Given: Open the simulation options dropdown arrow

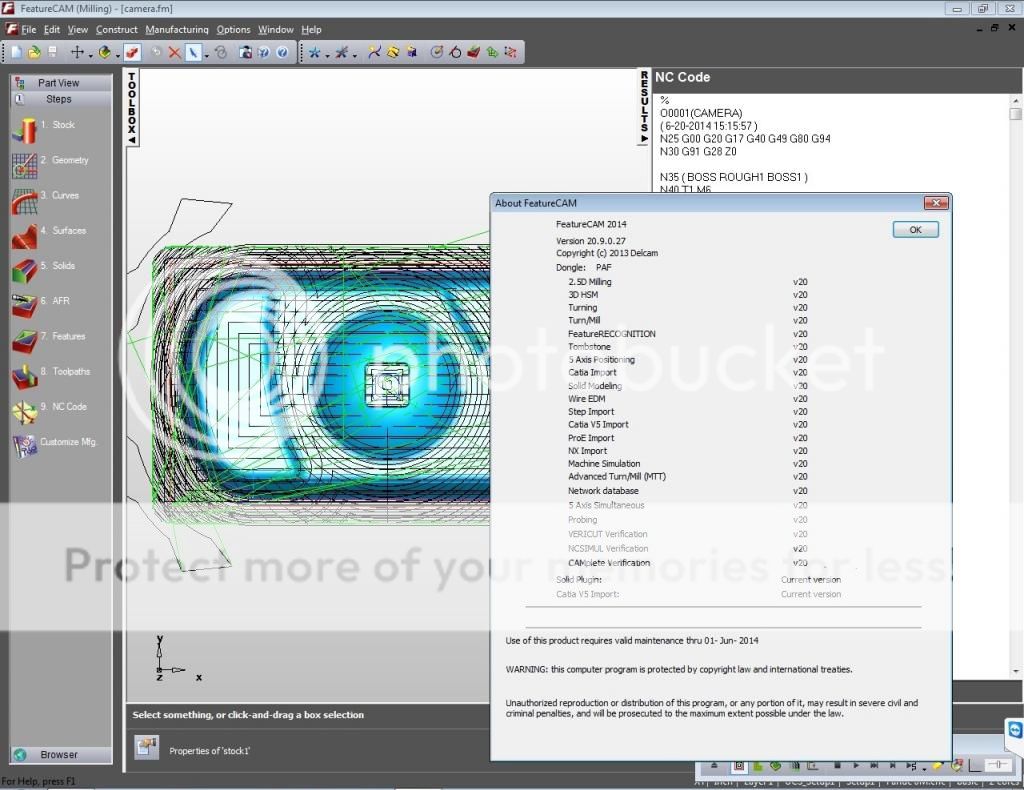Looking at the screenshot, I should tap(923, 769).
